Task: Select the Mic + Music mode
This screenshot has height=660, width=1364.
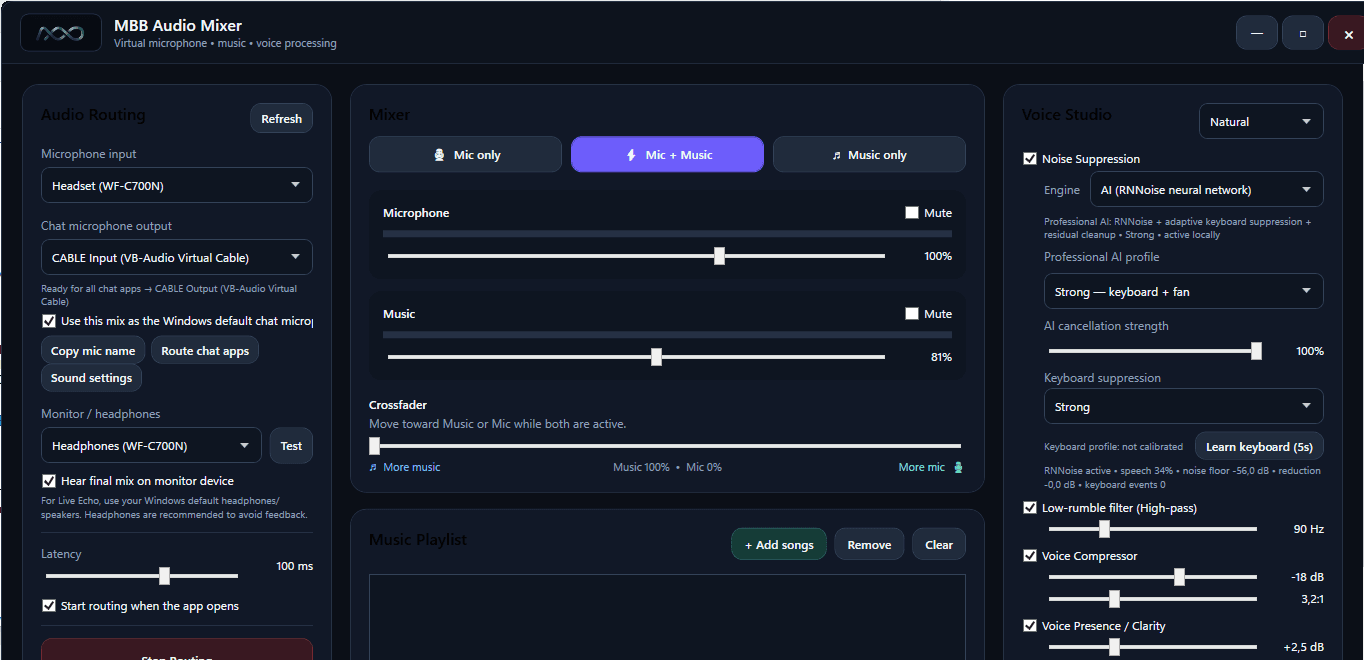Action: [668, 154]
